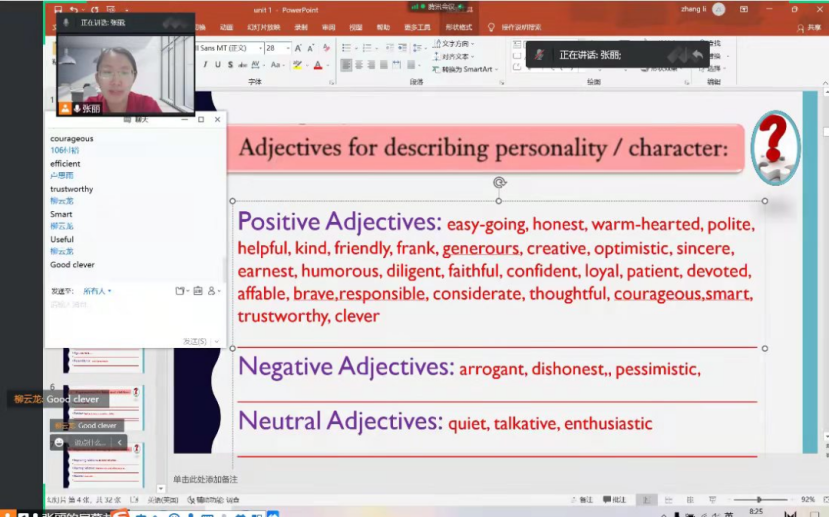
Task: Click the text highlight color icon
Action: [298, 66]
